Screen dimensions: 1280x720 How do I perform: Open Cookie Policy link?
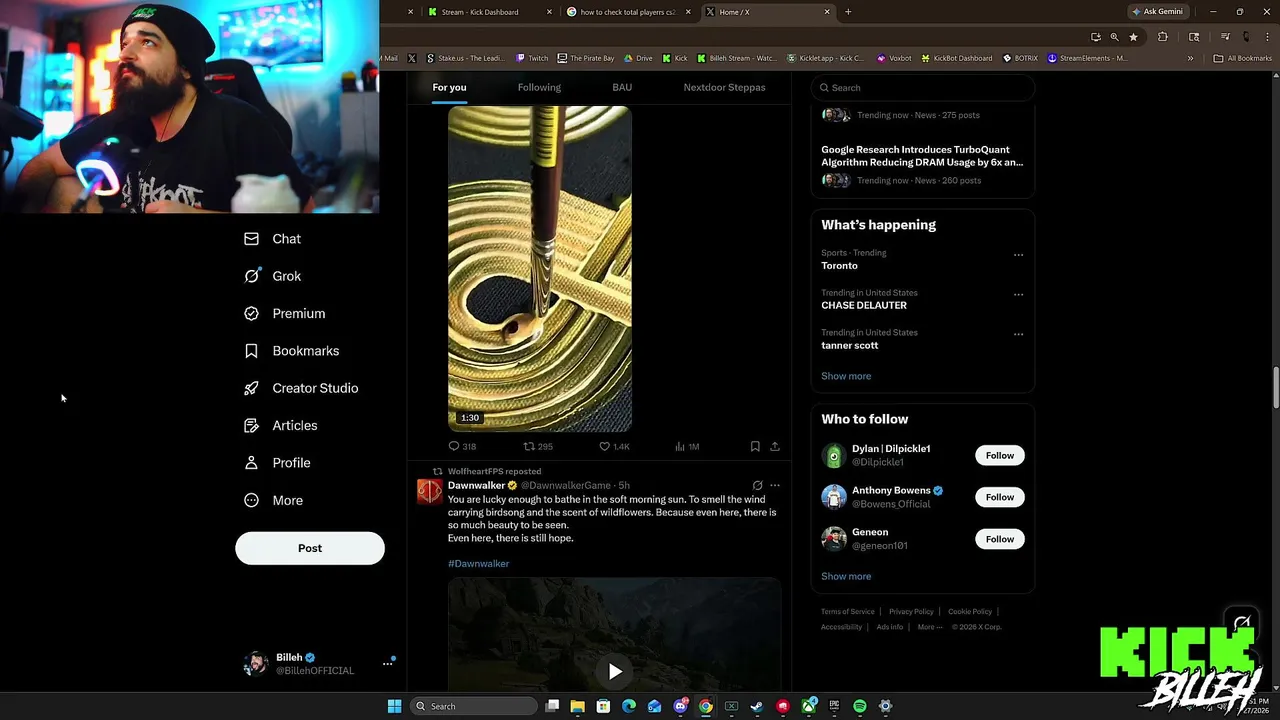point(970,611)
